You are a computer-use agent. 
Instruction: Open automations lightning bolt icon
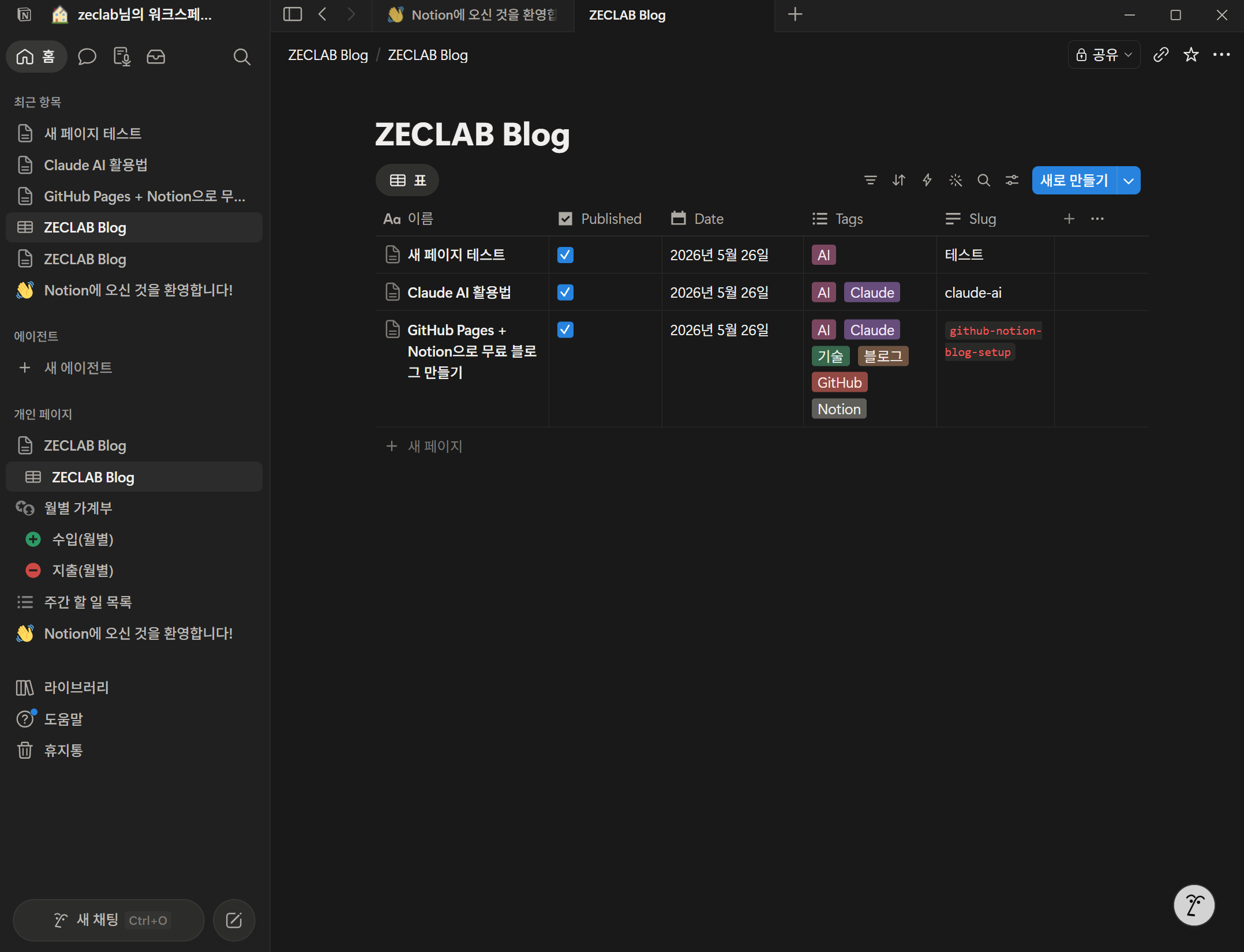pos(927,181)
